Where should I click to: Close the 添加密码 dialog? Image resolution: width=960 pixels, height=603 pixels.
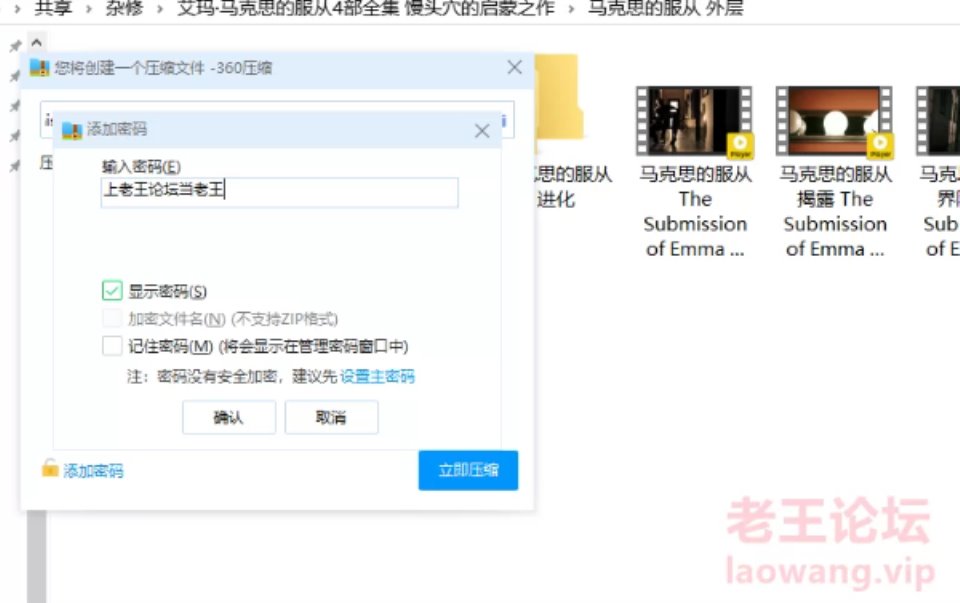482,130
